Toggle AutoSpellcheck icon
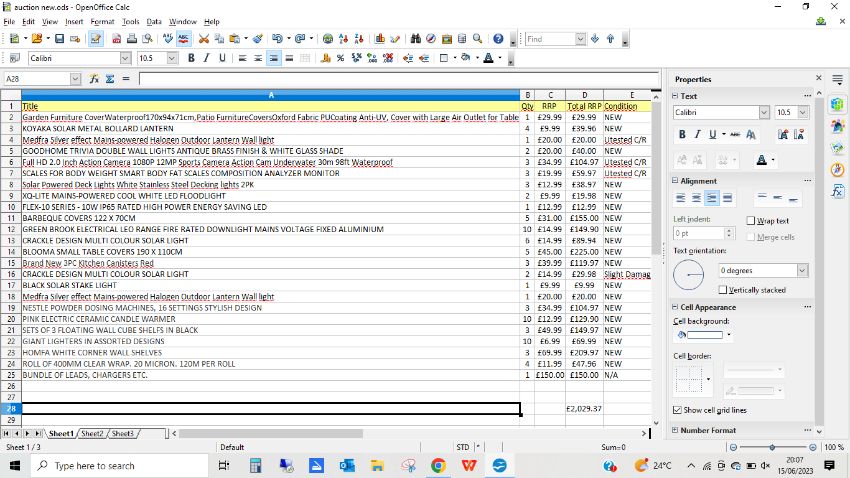The height and width of the screenshot is (478, 850). [183, 39]
